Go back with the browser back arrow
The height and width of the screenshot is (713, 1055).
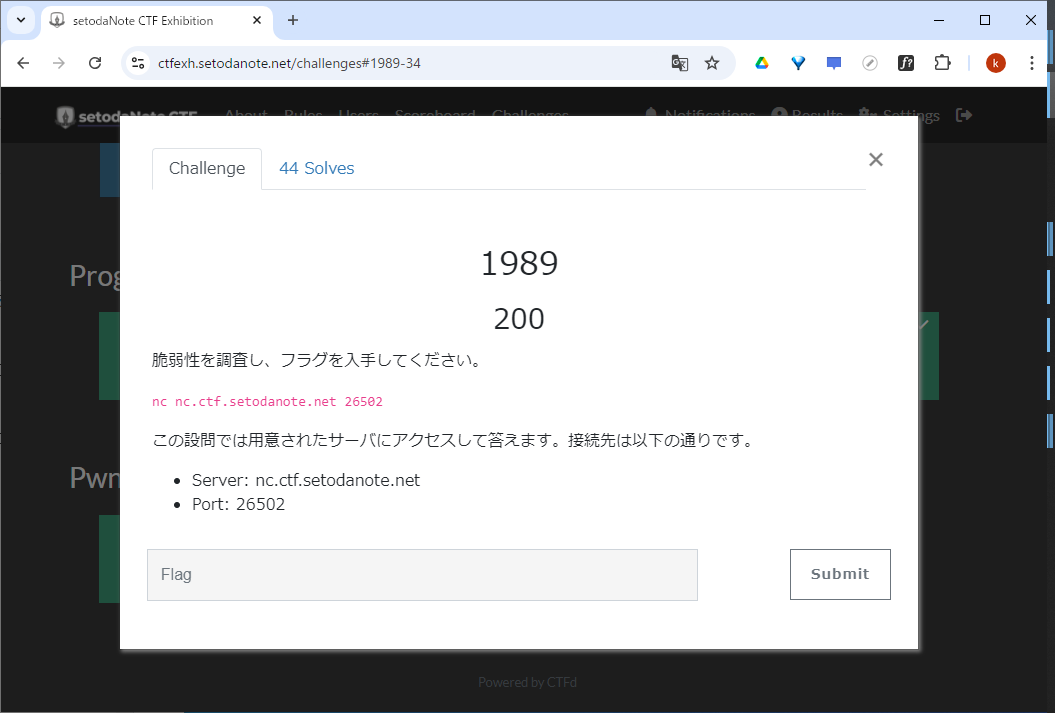tap(24, 63)
